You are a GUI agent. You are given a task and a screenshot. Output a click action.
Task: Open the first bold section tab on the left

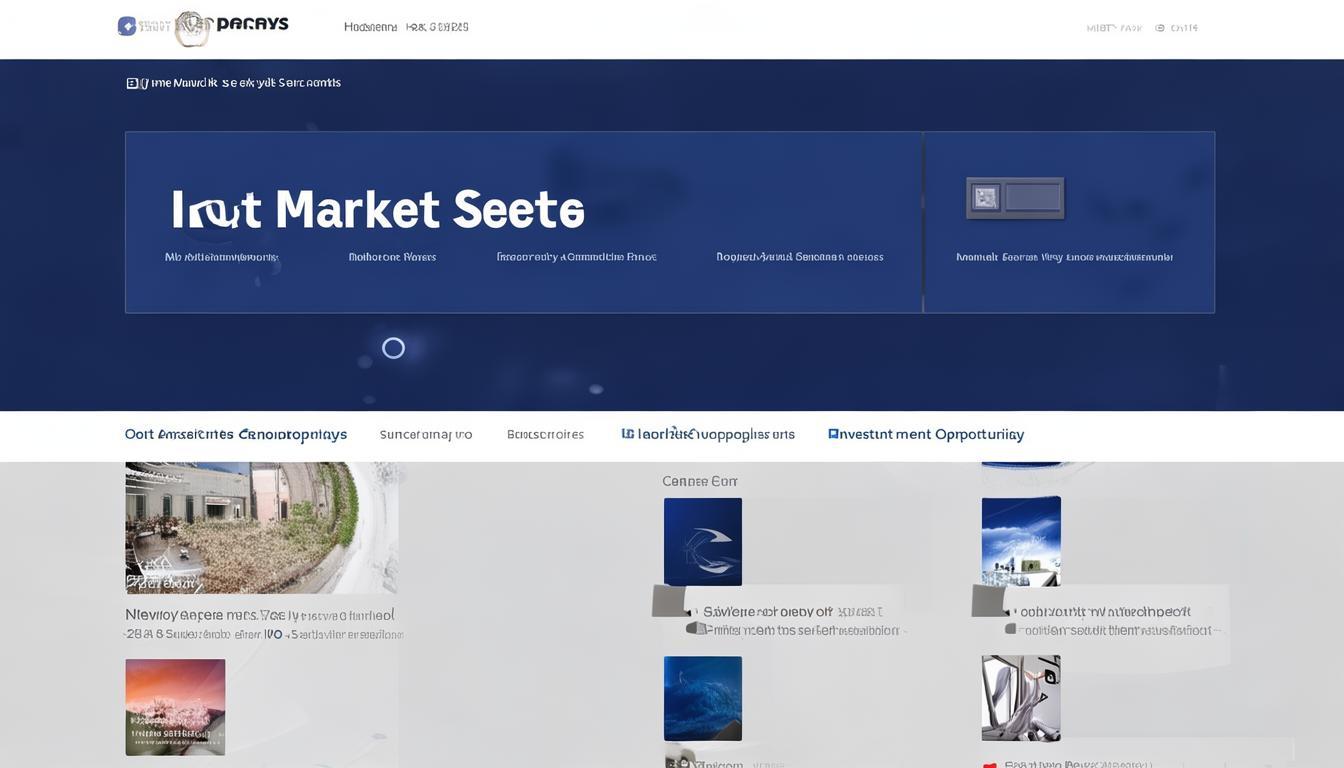click(x=236, y=435)
